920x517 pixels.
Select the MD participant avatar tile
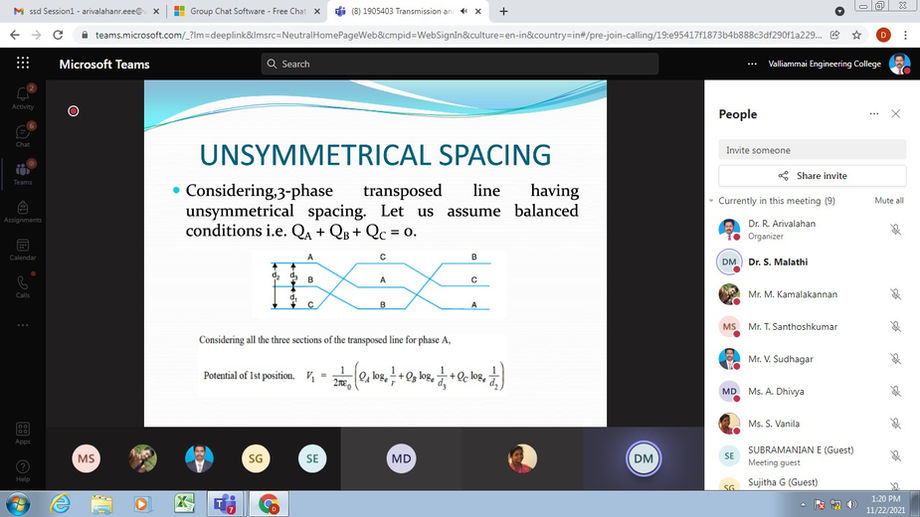tap(401, 458)
